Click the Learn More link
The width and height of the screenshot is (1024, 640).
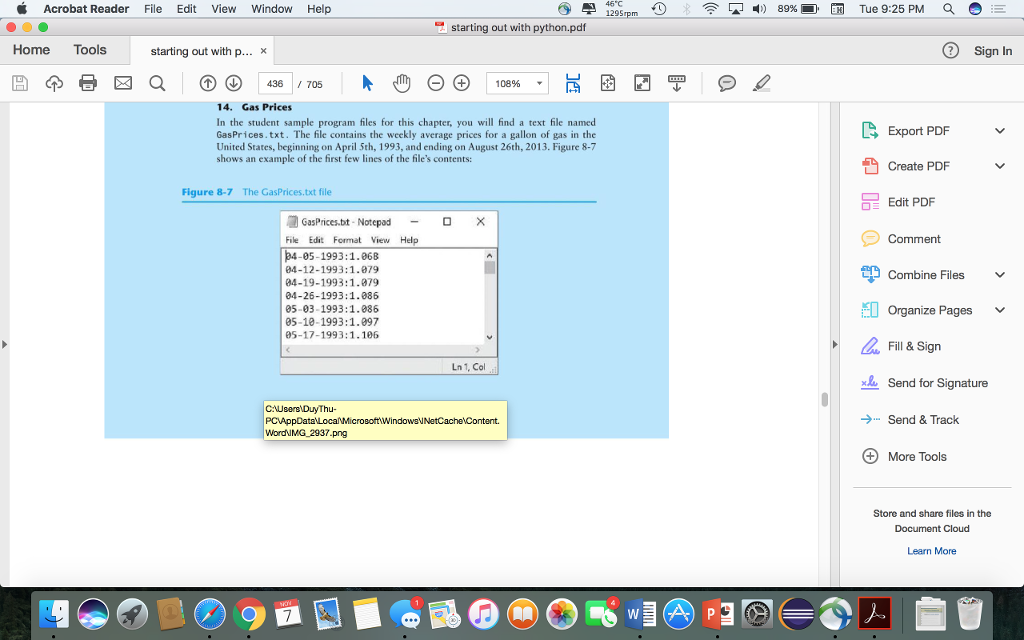click(931, 550)
